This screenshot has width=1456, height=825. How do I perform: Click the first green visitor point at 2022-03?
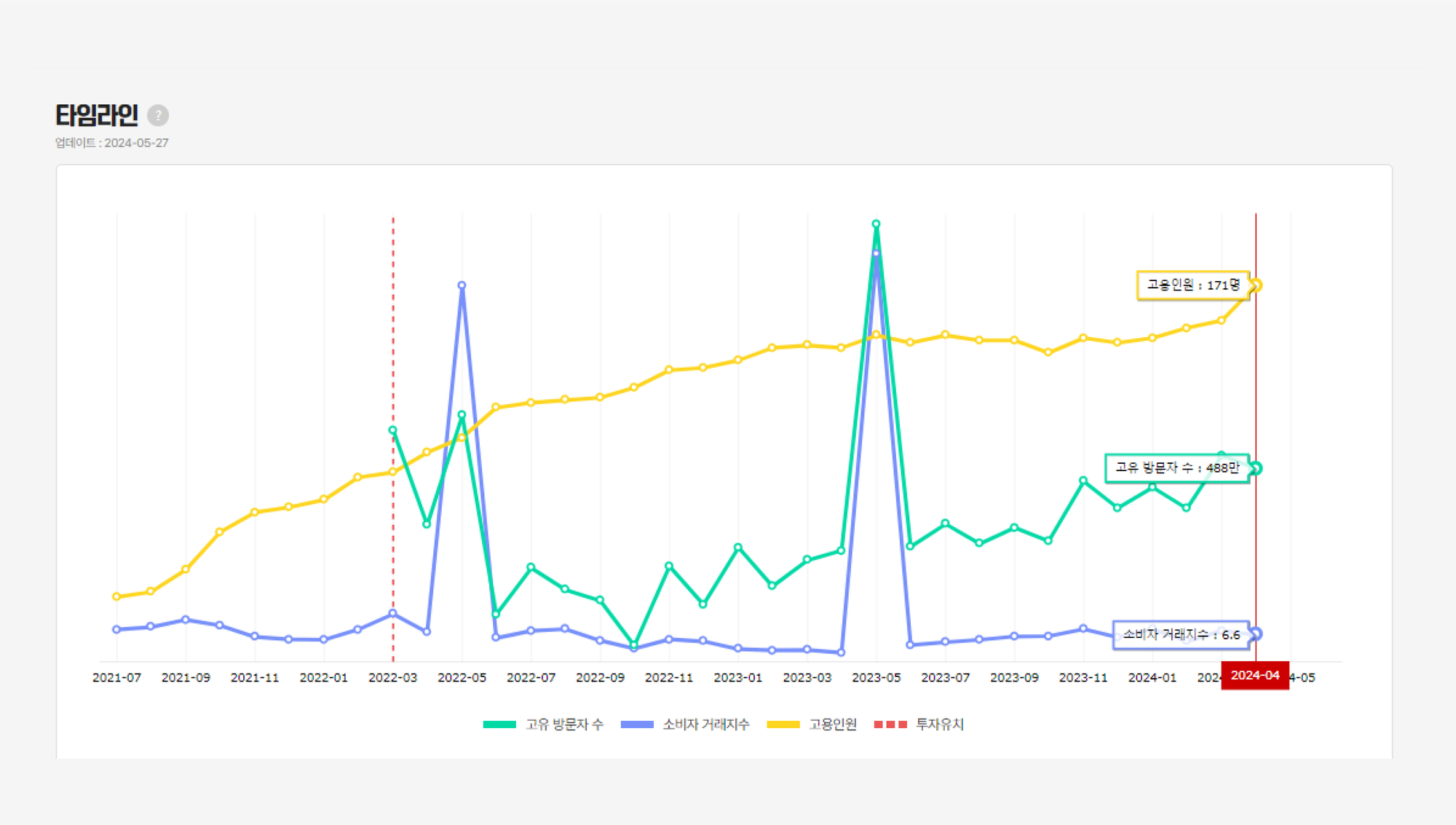click(392, 430)
